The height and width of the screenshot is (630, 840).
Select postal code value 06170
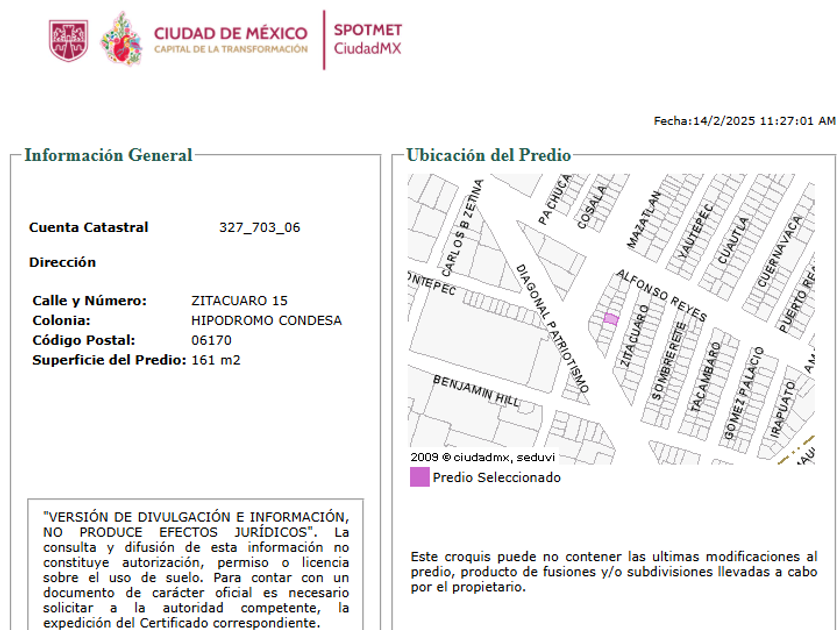[212, 340]
